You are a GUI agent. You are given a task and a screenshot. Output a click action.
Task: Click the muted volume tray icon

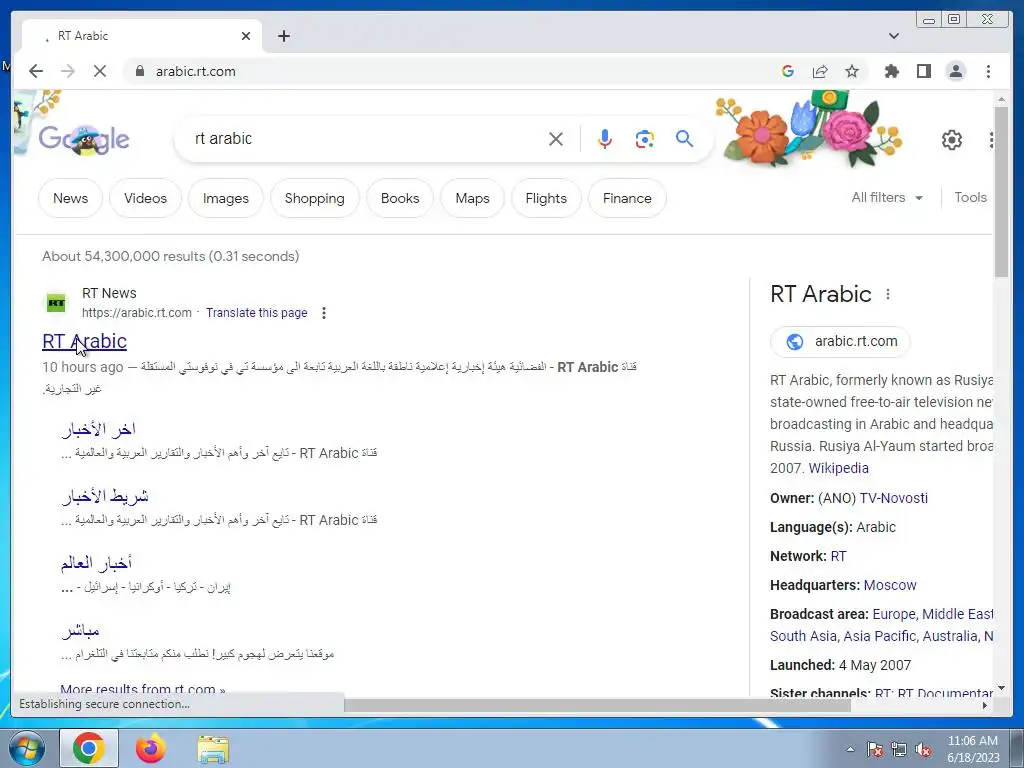click(x=923, y=749)
